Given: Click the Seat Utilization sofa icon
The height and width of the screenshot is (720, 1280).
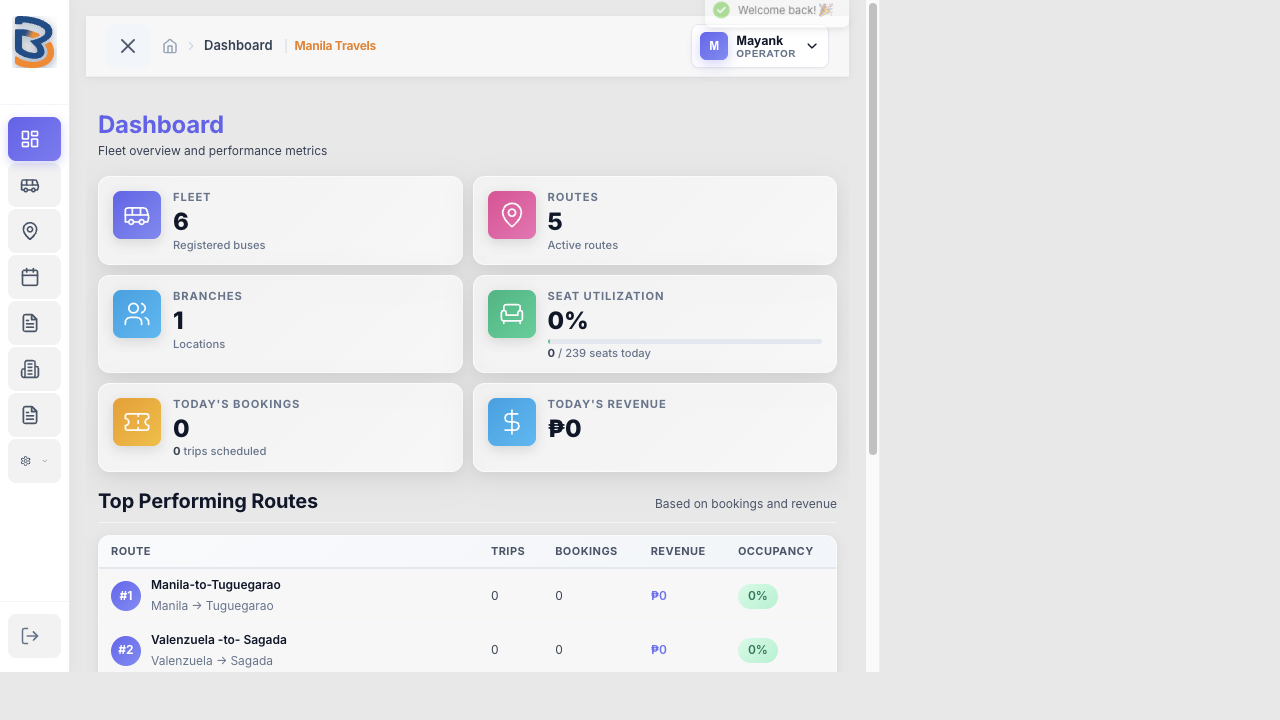Looking at the screenshot, I should pos(512,314).
